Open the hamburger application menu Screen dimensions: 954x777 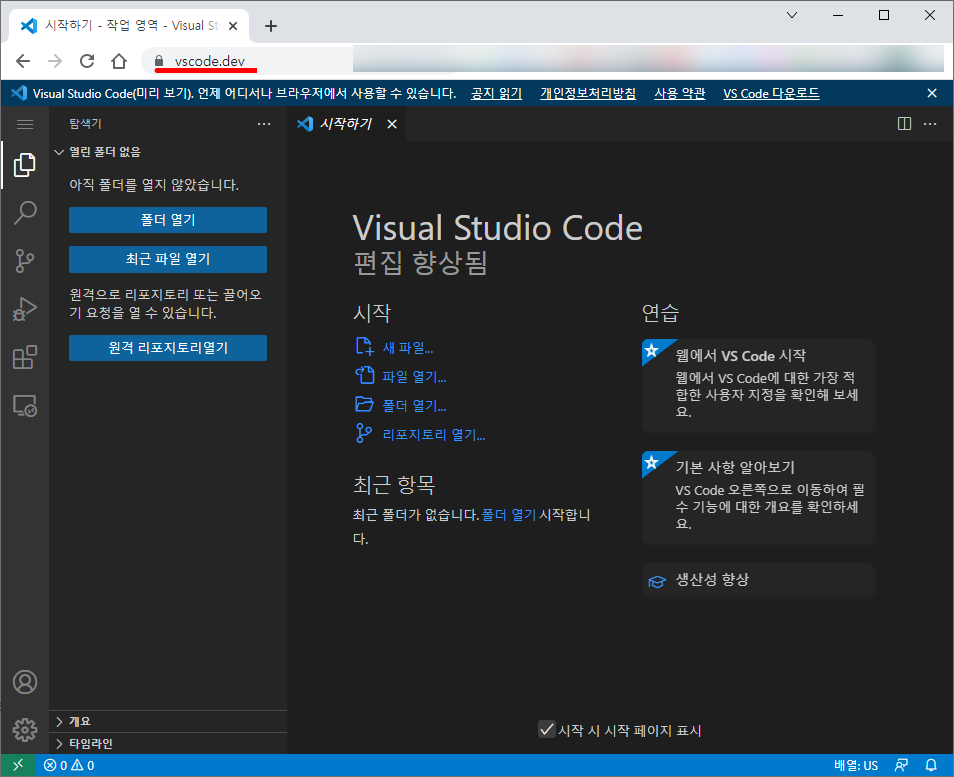click(25, 124)
